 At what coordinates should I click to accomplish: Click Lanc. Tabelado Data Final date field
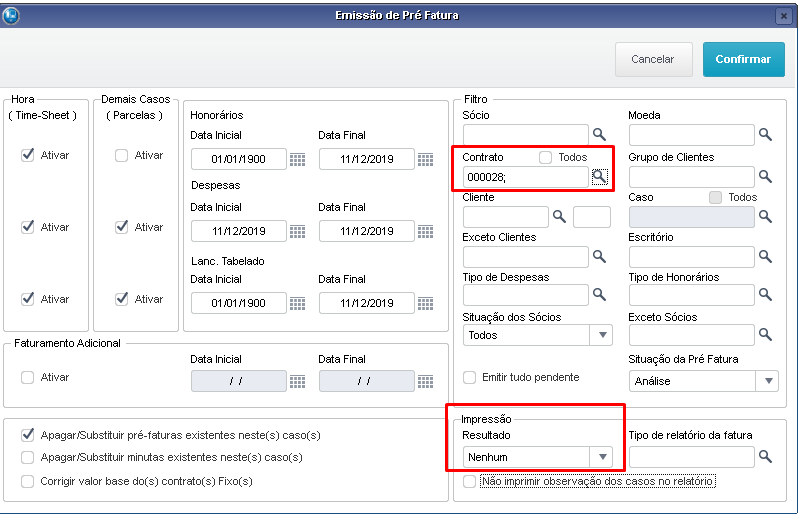pos(366,303)
